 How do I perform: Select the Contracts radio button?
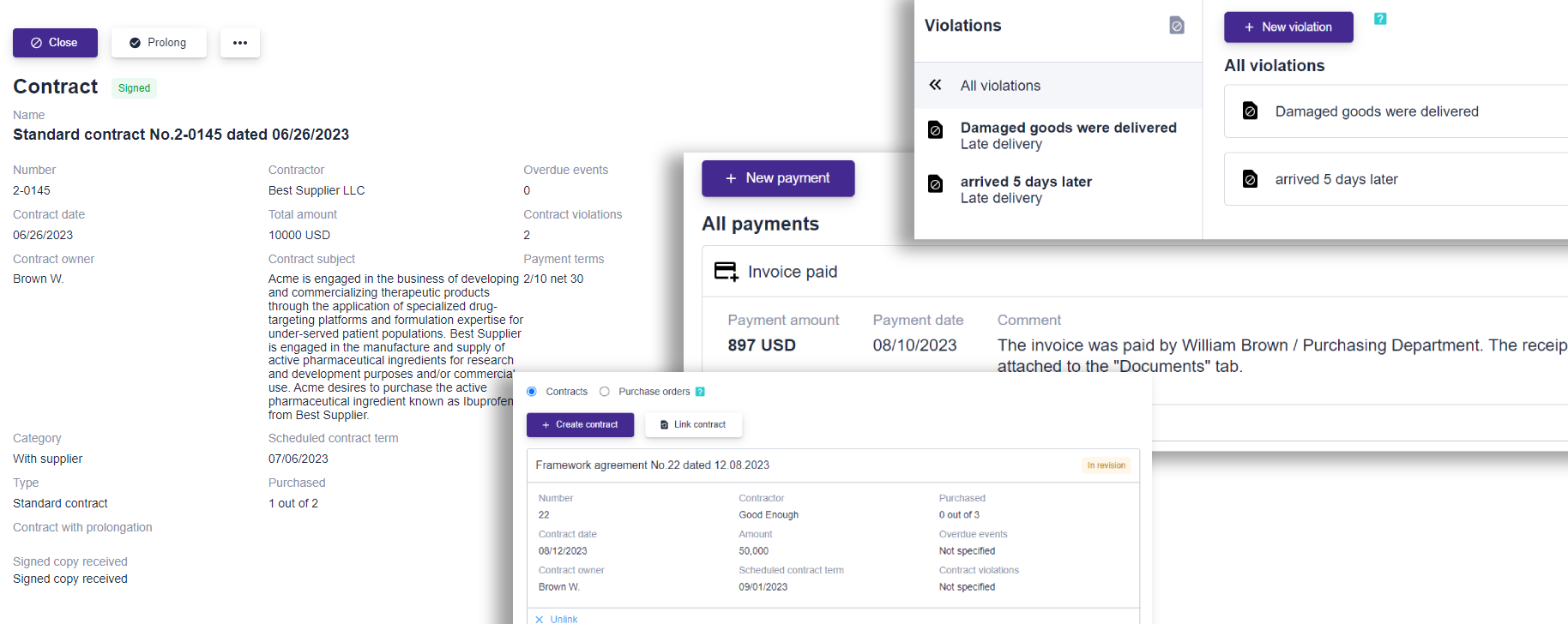[x=534, y=391]
